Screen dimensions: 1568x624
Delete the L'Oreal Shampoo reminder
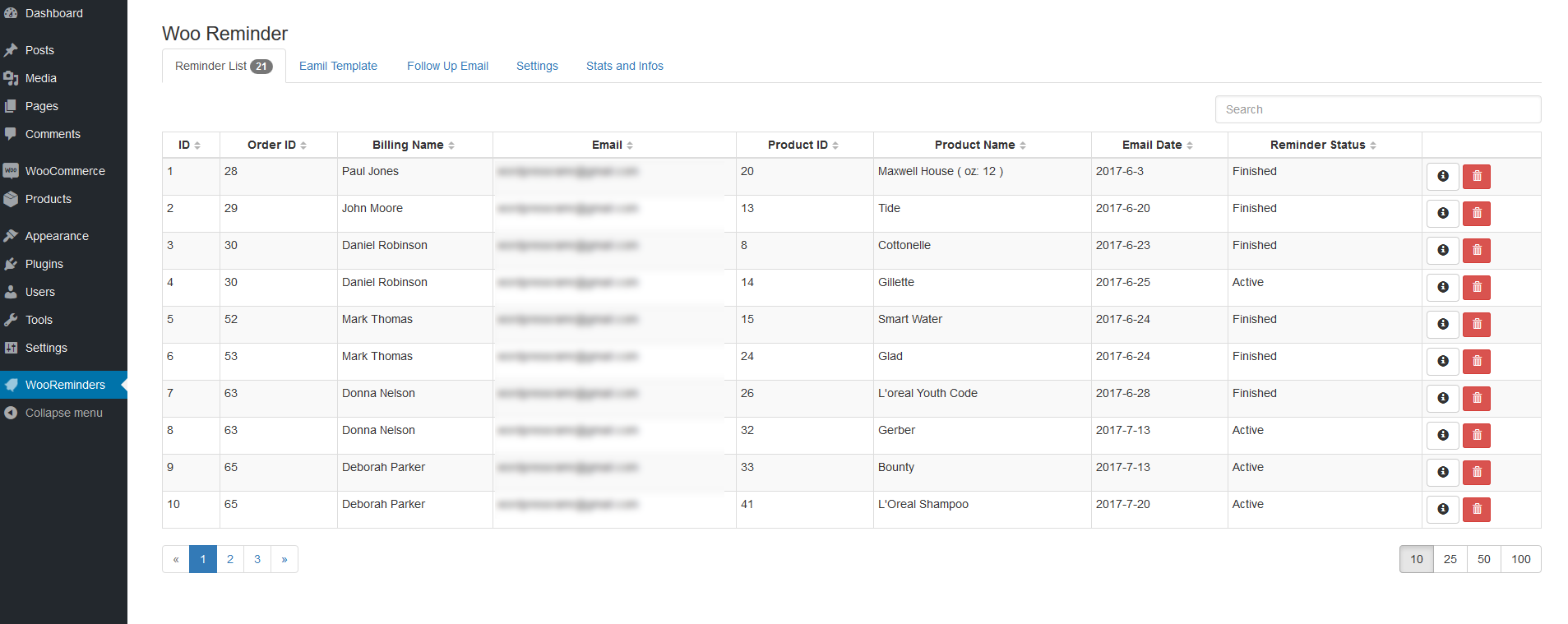(1476, 510)
